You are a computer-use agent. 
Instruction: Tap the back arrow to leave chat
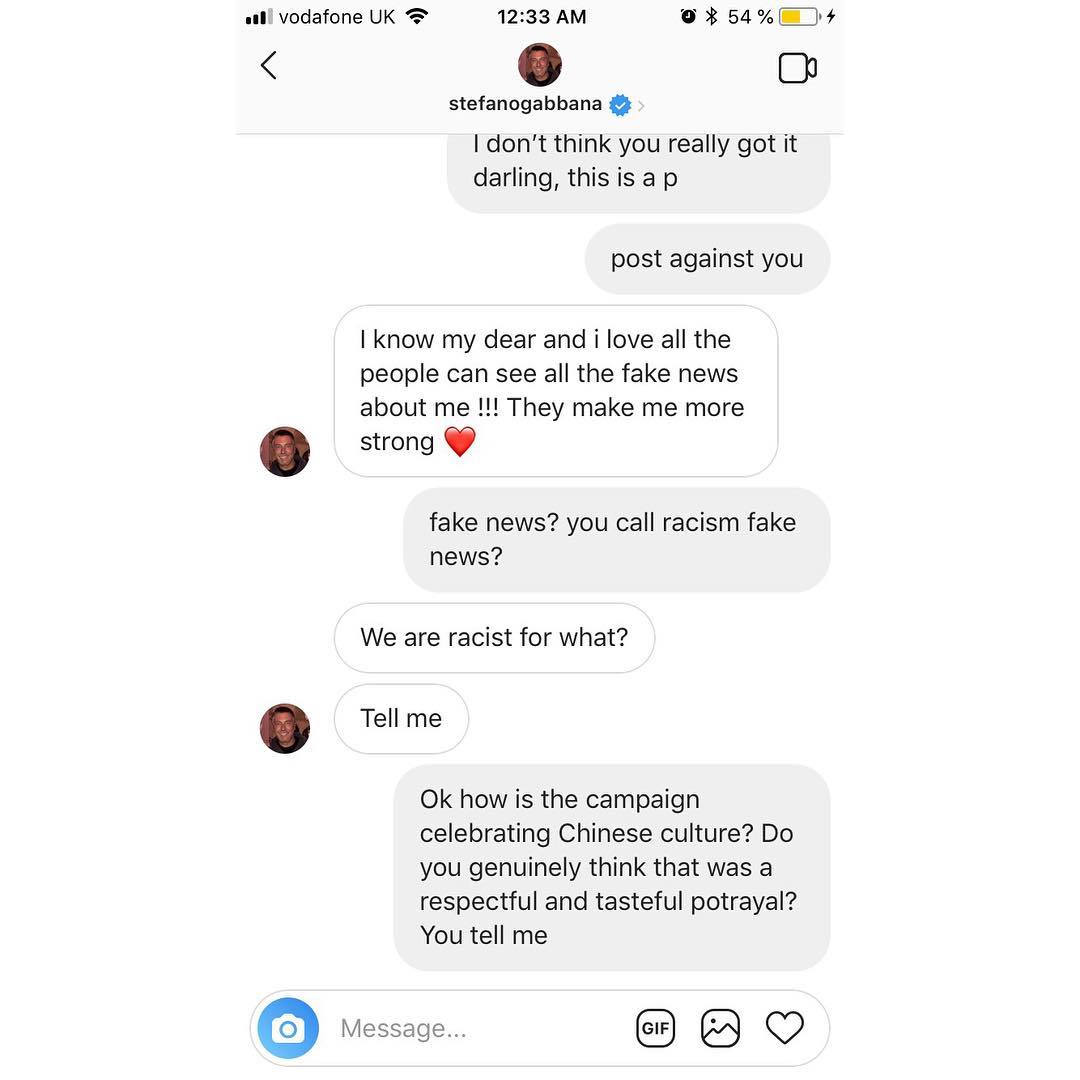pos(269,66)
